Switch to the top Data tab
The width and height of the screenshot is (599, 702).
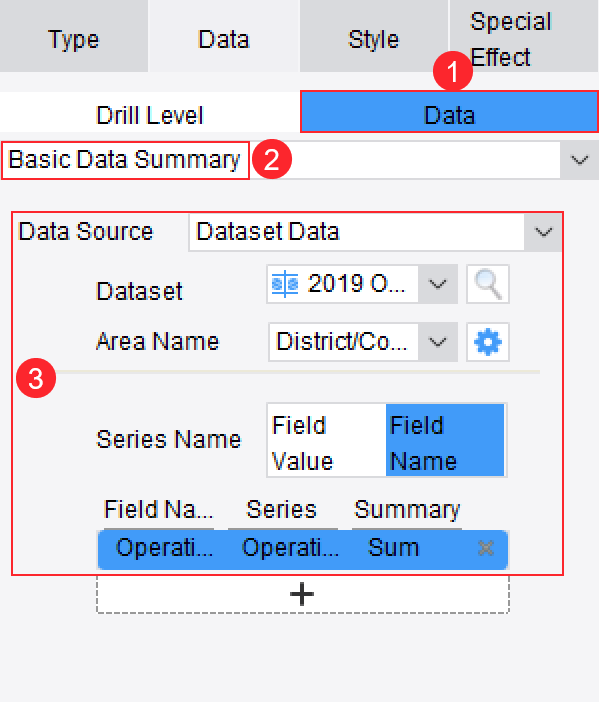pyautogui.click(x=224, y=36)
